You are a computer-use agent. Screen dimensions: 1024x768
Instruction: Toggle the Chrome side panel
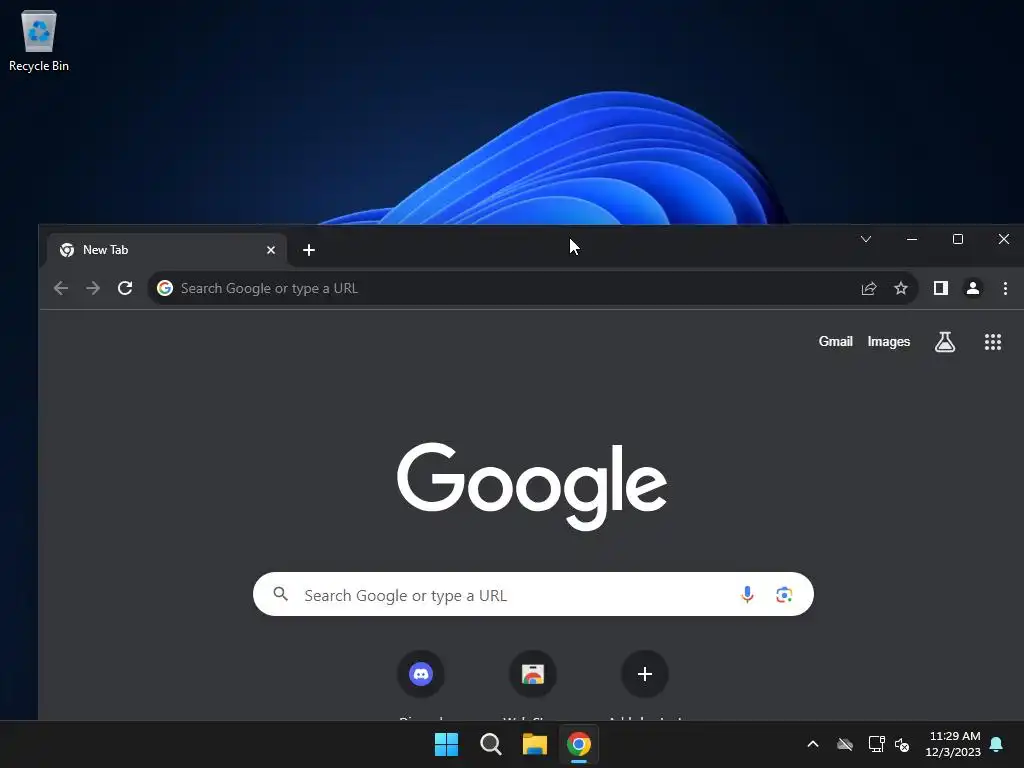tap(940, 288)
